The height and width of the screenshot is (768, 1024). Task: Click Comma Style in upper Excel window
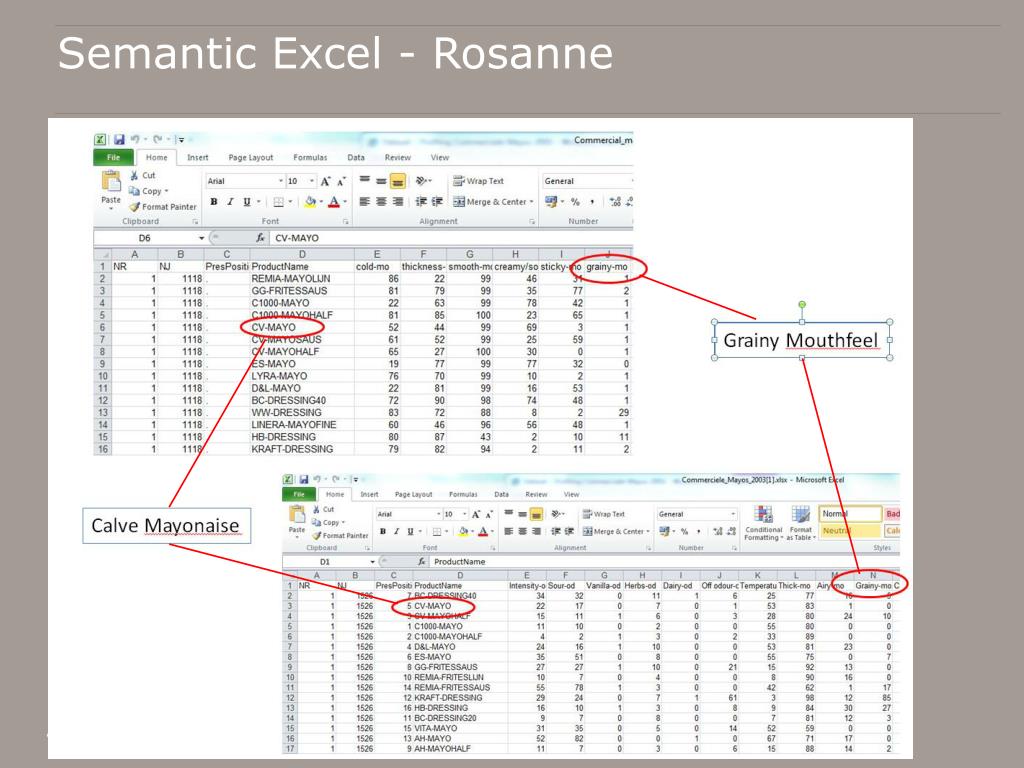click(592, 202)
